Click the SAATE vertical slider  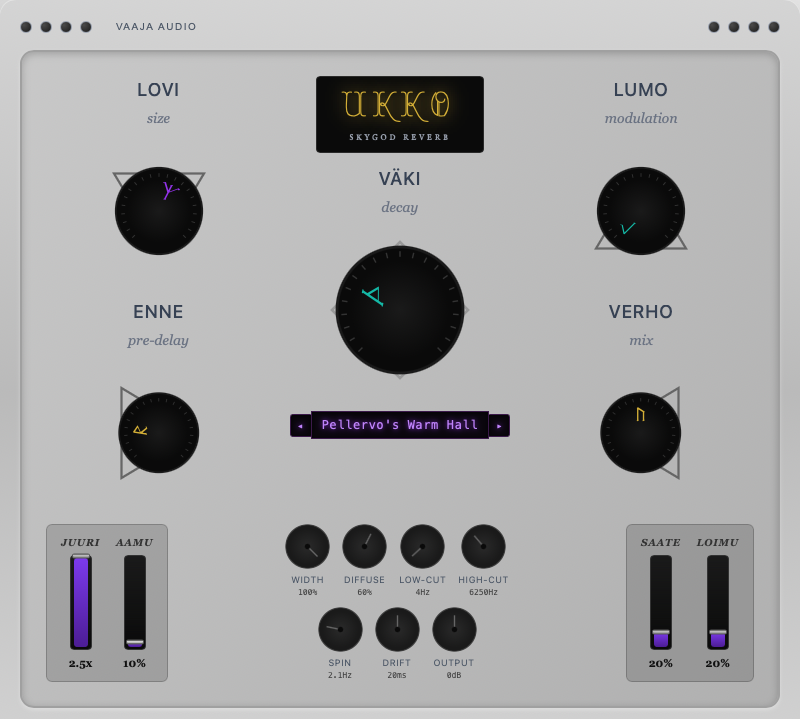(x=661, y=602)
